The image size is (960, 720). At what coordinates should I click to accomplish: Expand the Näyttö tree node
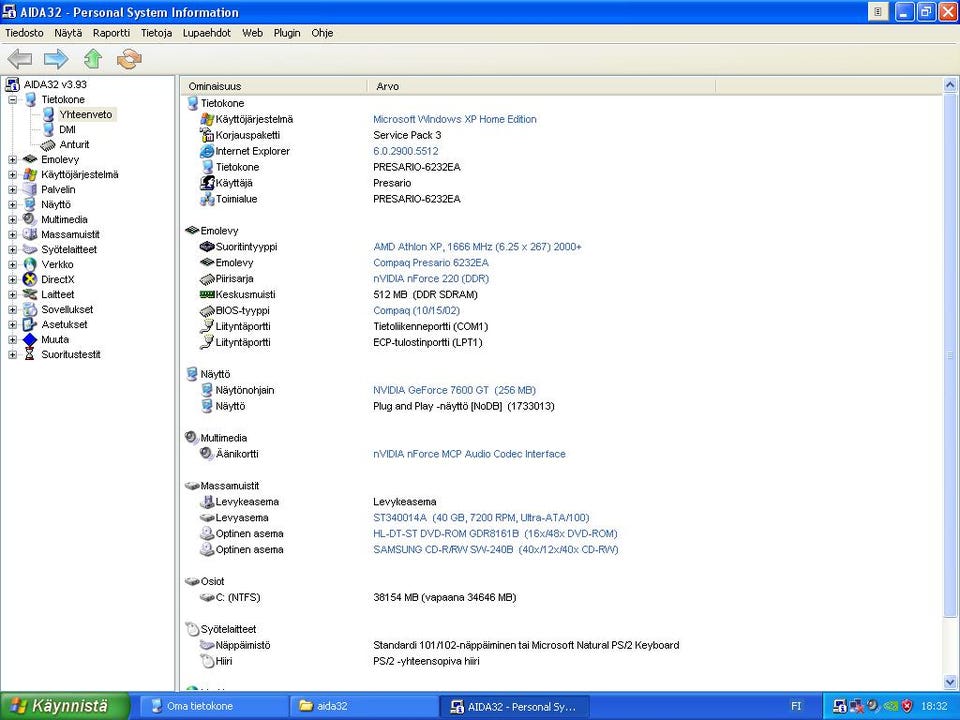click(12, 204)
